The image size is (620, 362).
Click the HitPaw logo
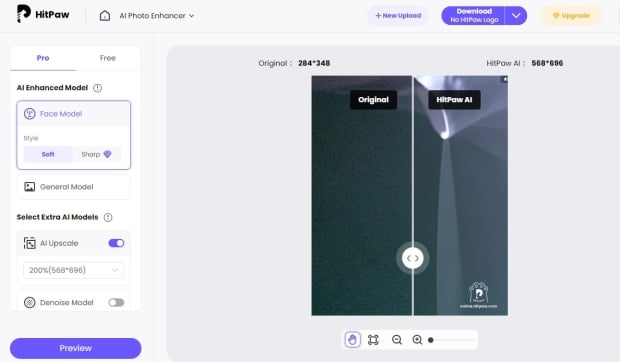tap(43, 14)
